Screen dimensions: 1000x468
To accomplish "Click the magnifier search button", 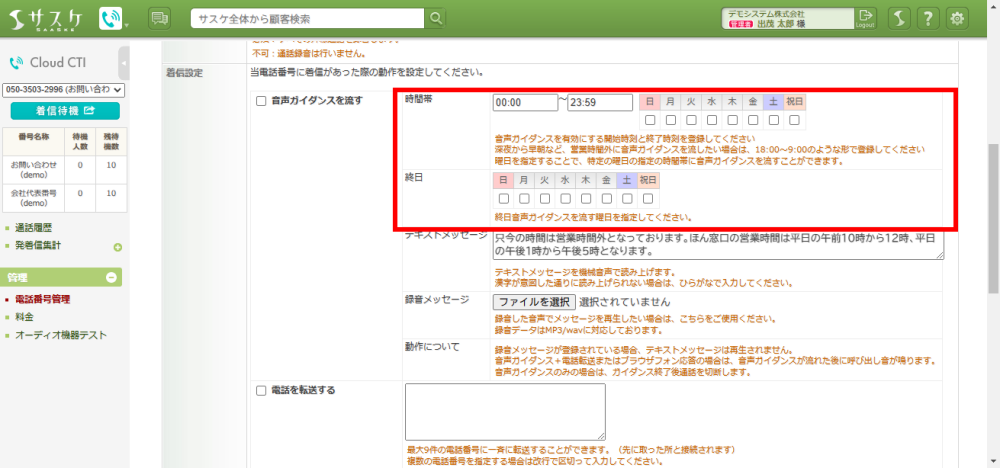I will [x=435, y=18].
